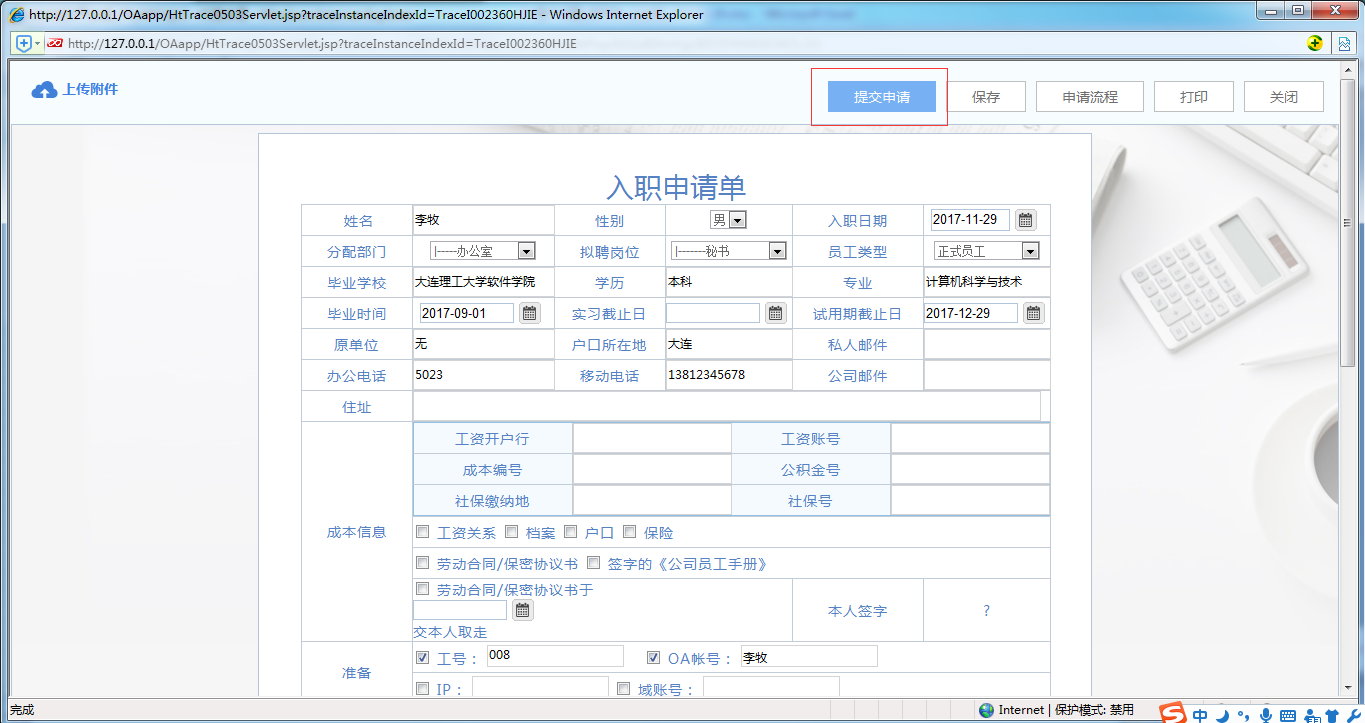Click the Sogou soft keyboard icon
This screenshot has height=723, width=1365.
(x=1288, y=713)
